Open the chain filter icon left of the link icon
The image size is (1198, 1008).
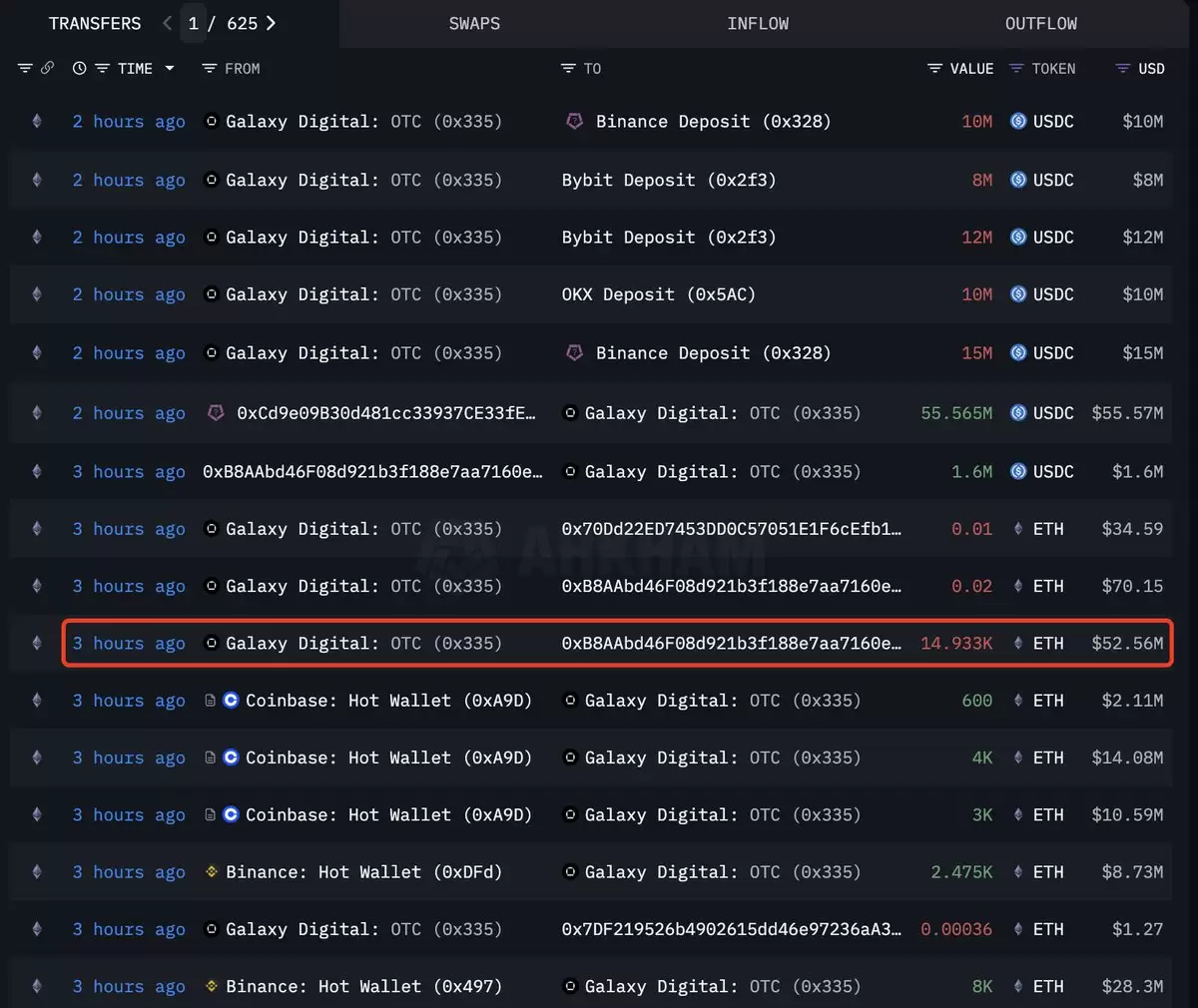coord(25,69)
